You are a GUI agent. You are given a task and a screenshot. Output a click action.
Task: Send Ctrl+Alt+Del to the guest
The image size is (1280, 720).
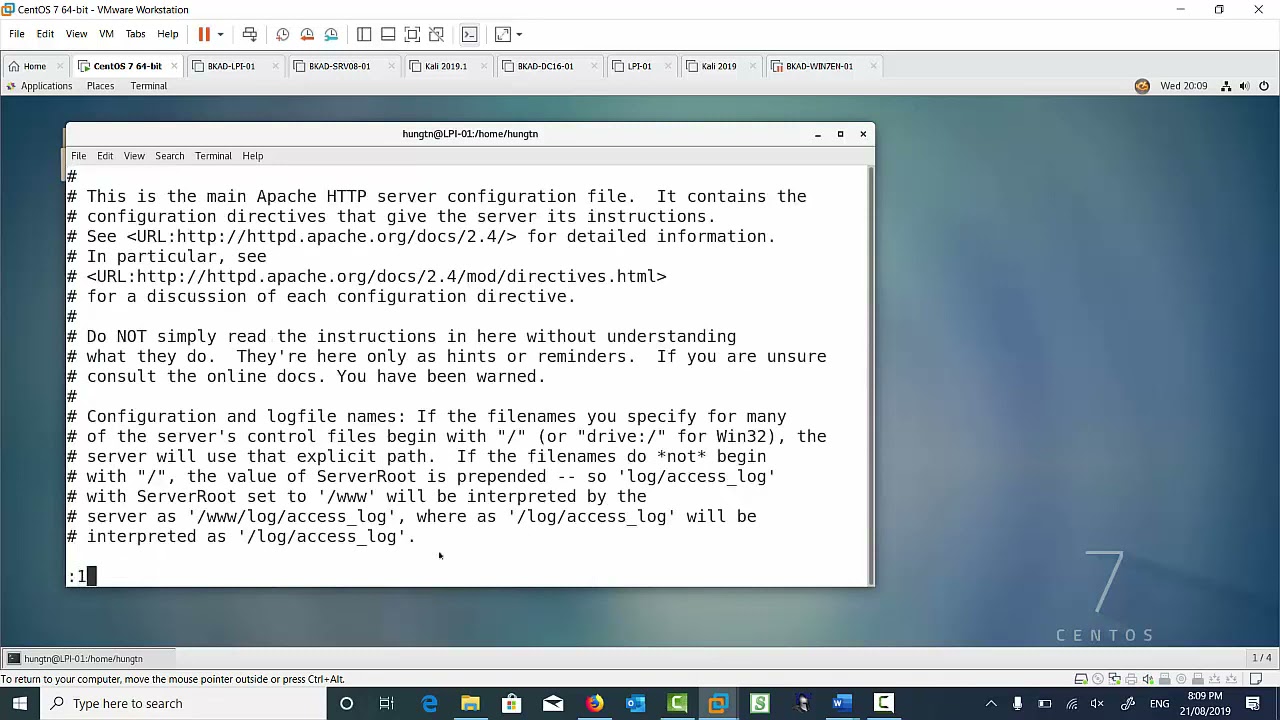click(x=250, y=34)
